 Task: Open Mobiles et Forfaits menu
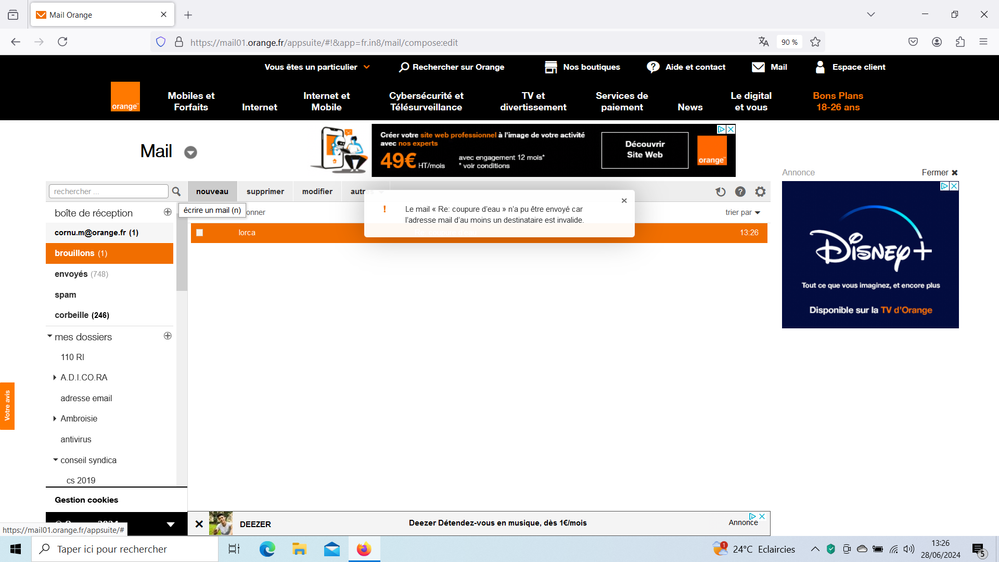[191, 101]
